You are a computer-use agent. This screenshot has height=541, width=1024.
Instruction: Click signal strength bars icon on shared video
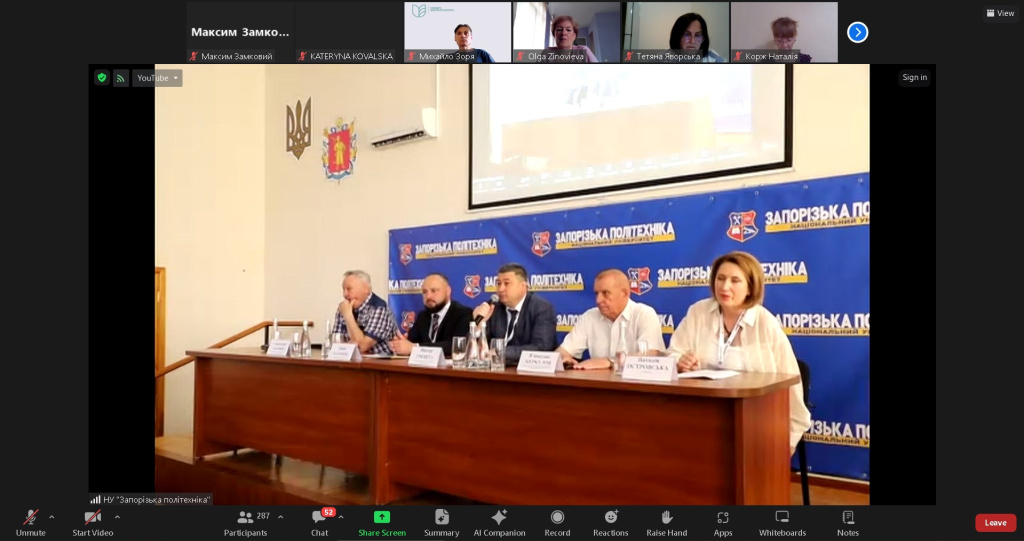coord(95,500)
